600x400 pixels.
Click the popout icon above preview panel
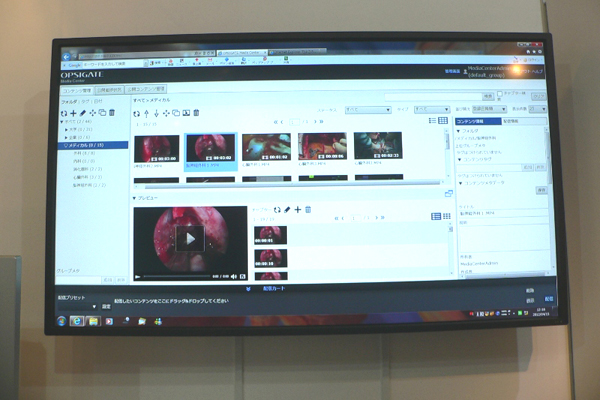tap(449, 194)
